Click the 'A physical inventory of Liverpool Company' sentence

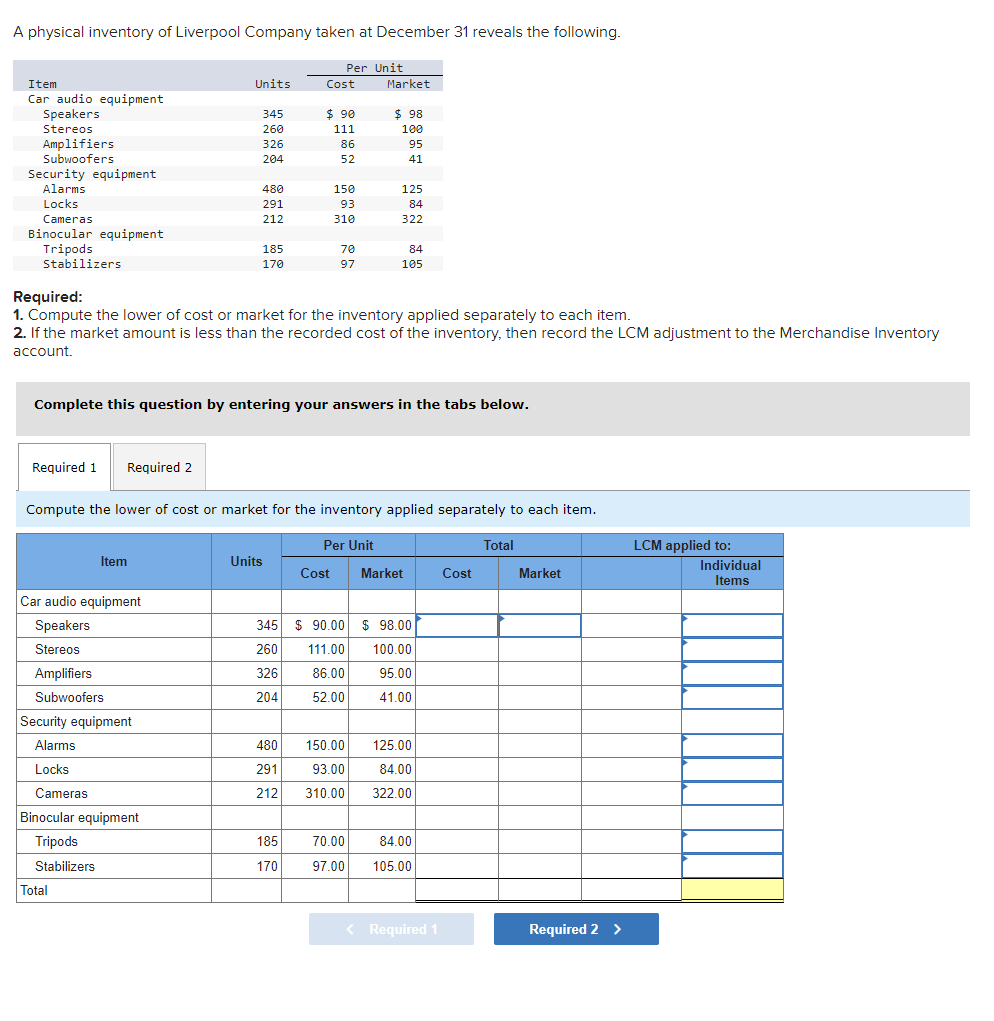[x=316, y=32]
